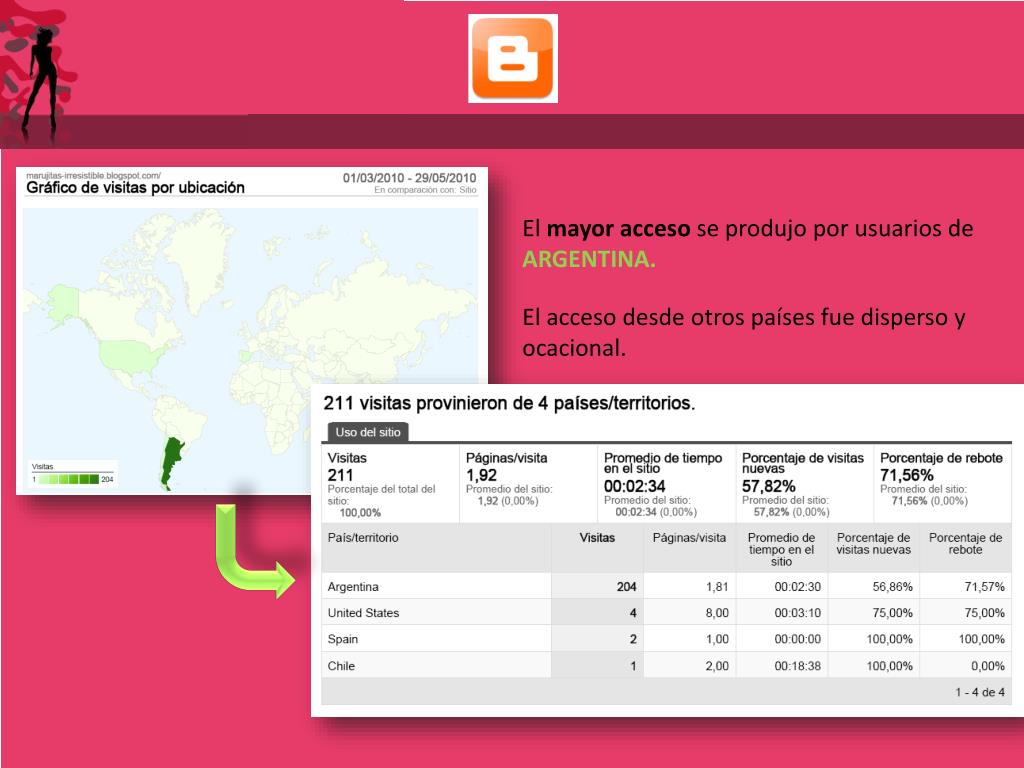This screenshot has height=768, width=1024.
Task: Click the Visitas green color legend bar
Action: pyautogui.click(x=69, y=479)
